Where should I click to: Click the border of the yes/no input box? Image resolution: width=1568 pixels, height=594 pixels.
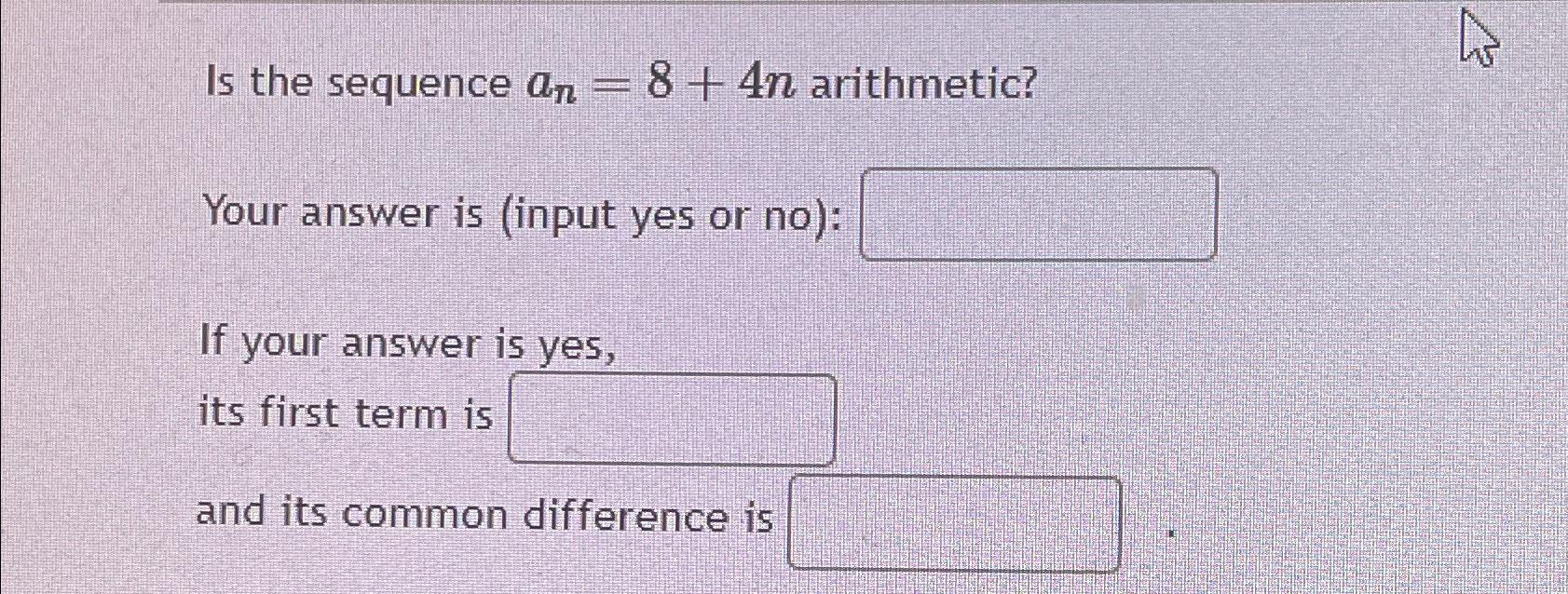(1041, 169)
